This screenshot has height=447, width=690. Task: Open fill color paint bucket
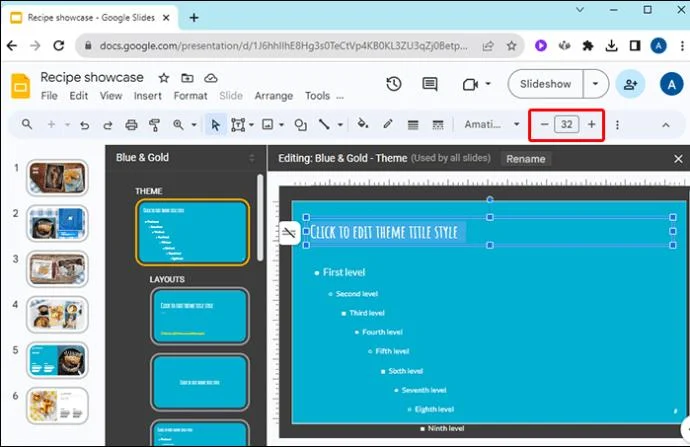tap(363, 124)
